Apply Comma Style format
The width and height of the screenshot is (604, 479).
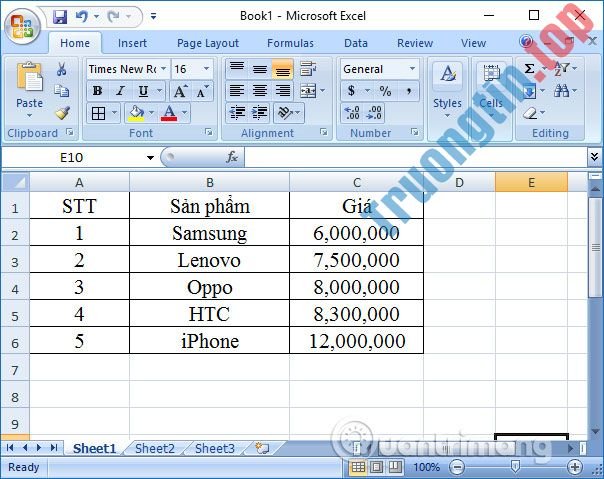coord(408,91)
